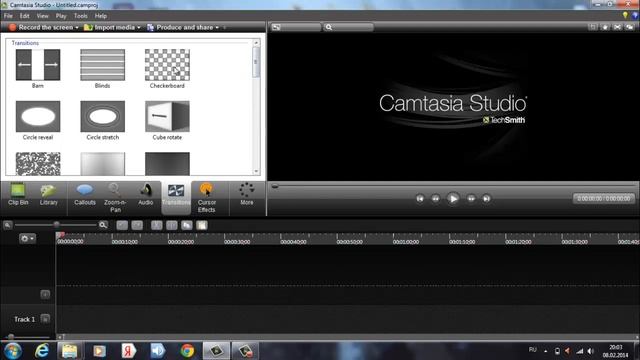640x360 pixels.
Task: Toggle crop mode in preview toolbar
Action: [x=592, y=27]
